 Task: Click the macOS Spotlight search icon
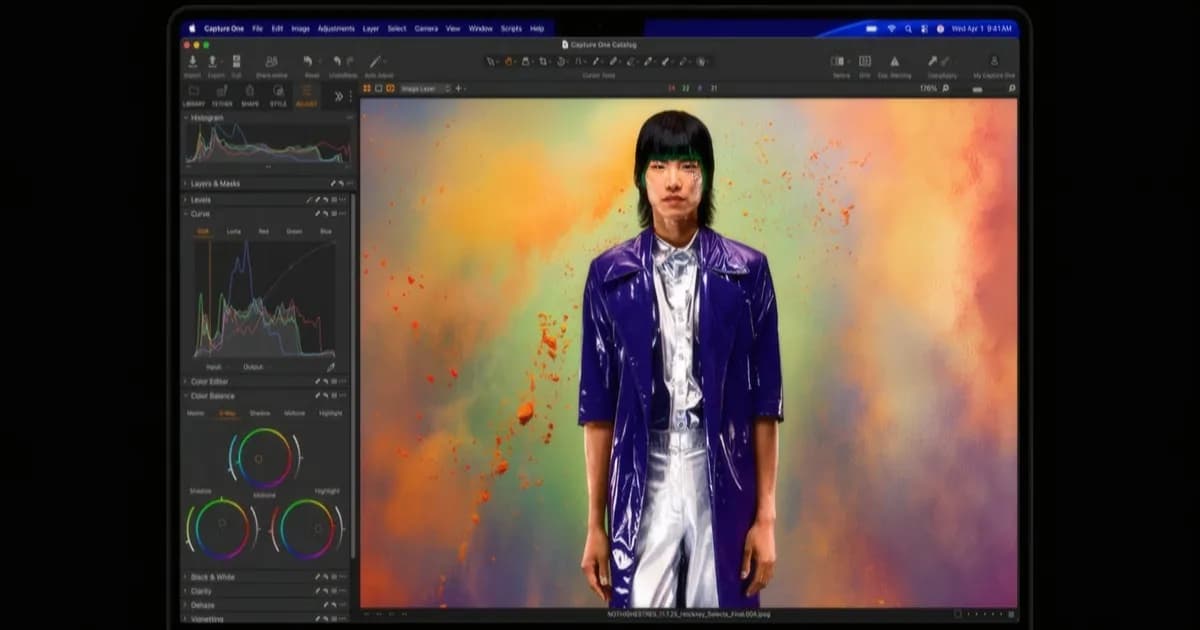(x=906, y=29)
